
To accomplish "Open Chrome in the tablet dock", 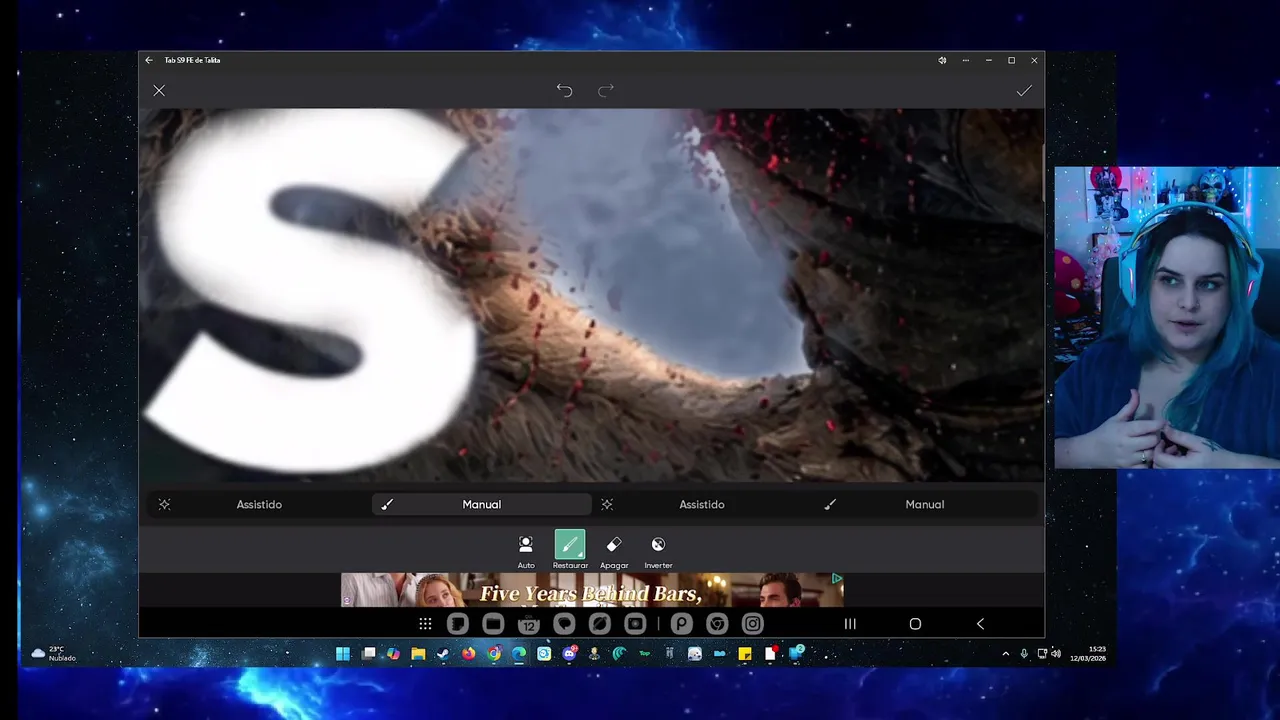I will click(717, 624).
